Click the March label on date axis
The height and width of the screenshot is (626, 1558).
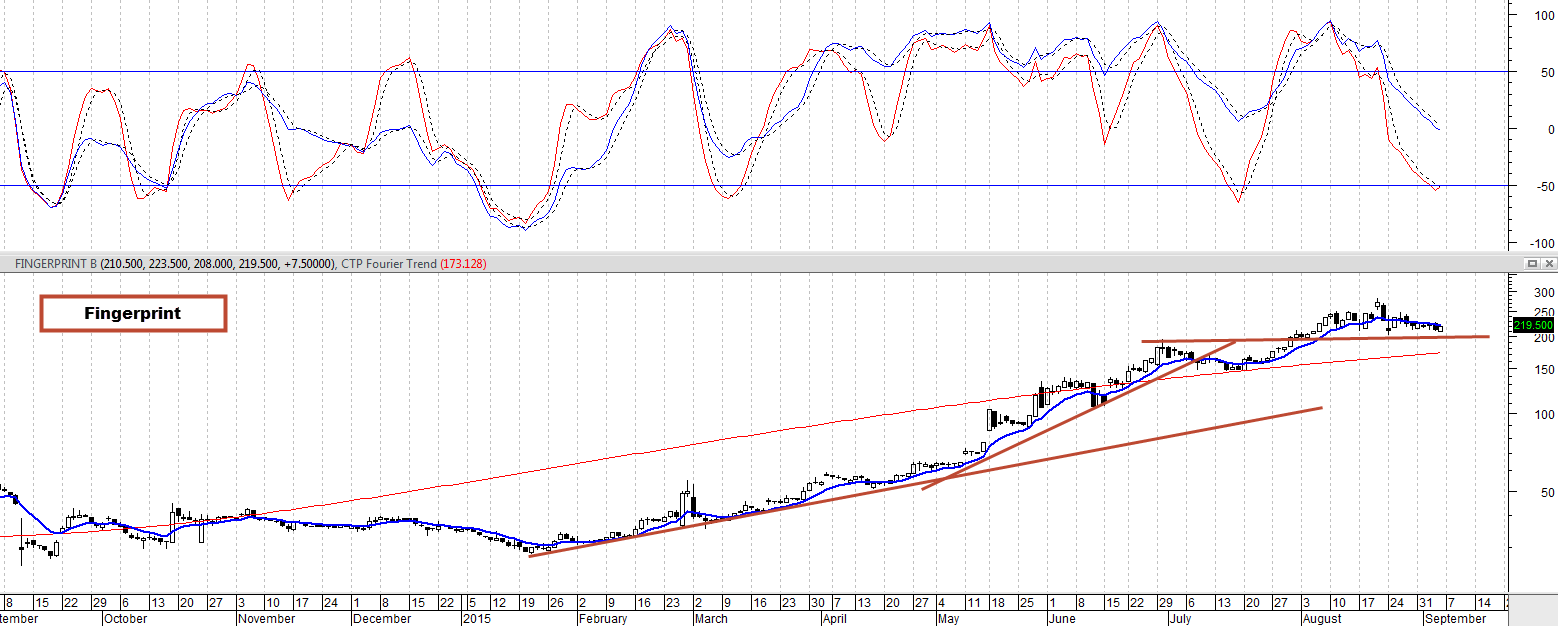point(711,619)
